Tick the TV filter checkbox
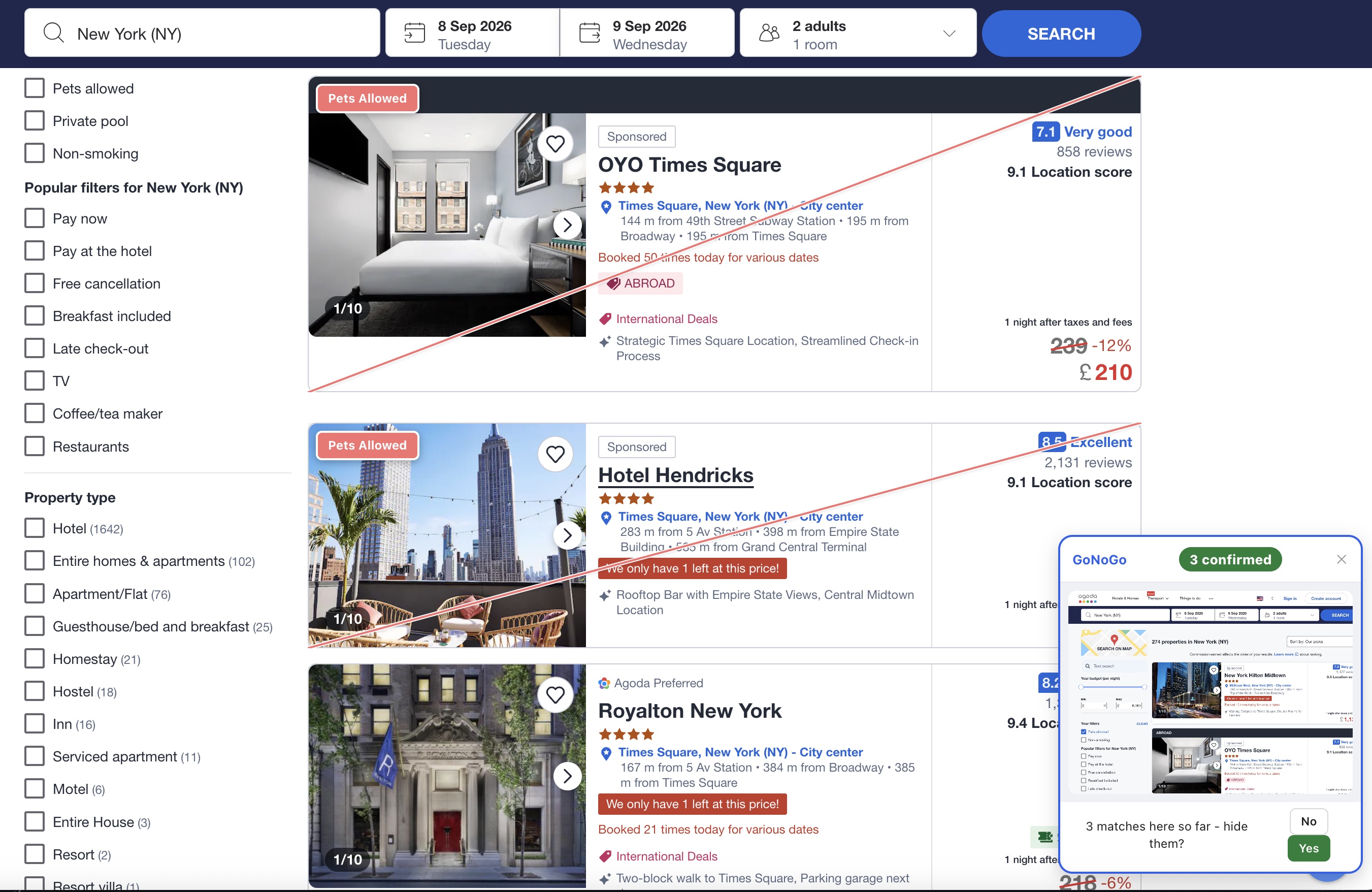This screenshot has width=1372, height=892. tap(35, 380)
